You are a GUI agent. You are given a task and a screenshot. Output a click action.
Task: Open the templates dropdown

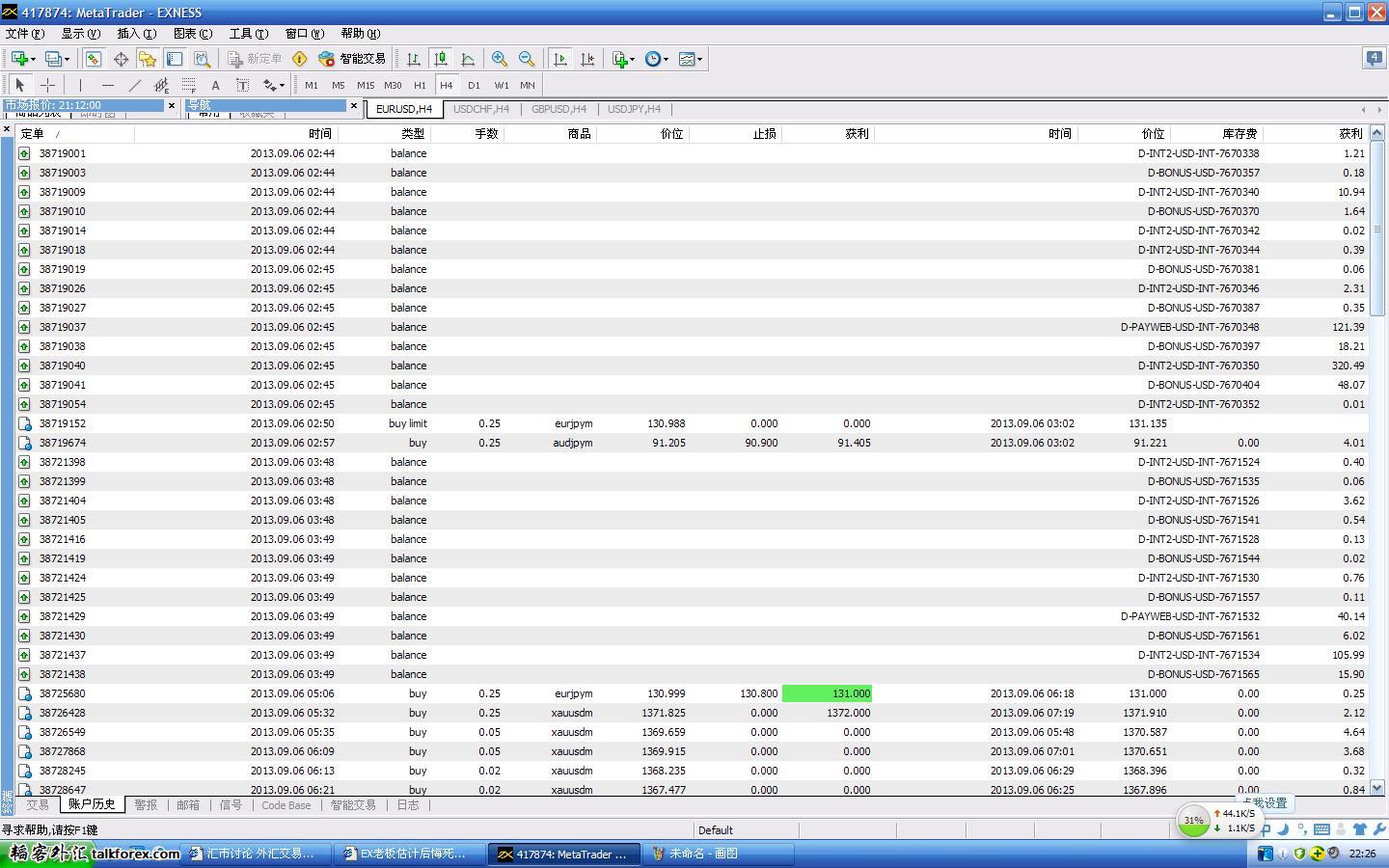pos(691,59)
